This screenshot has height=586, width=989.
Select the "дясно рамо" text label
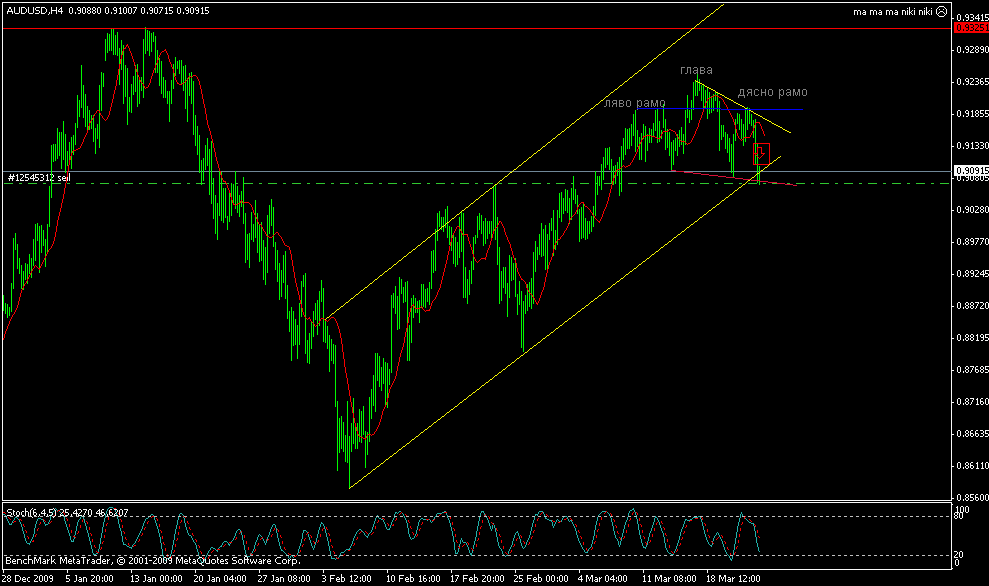pyautogui.click(x=772, y=92)
